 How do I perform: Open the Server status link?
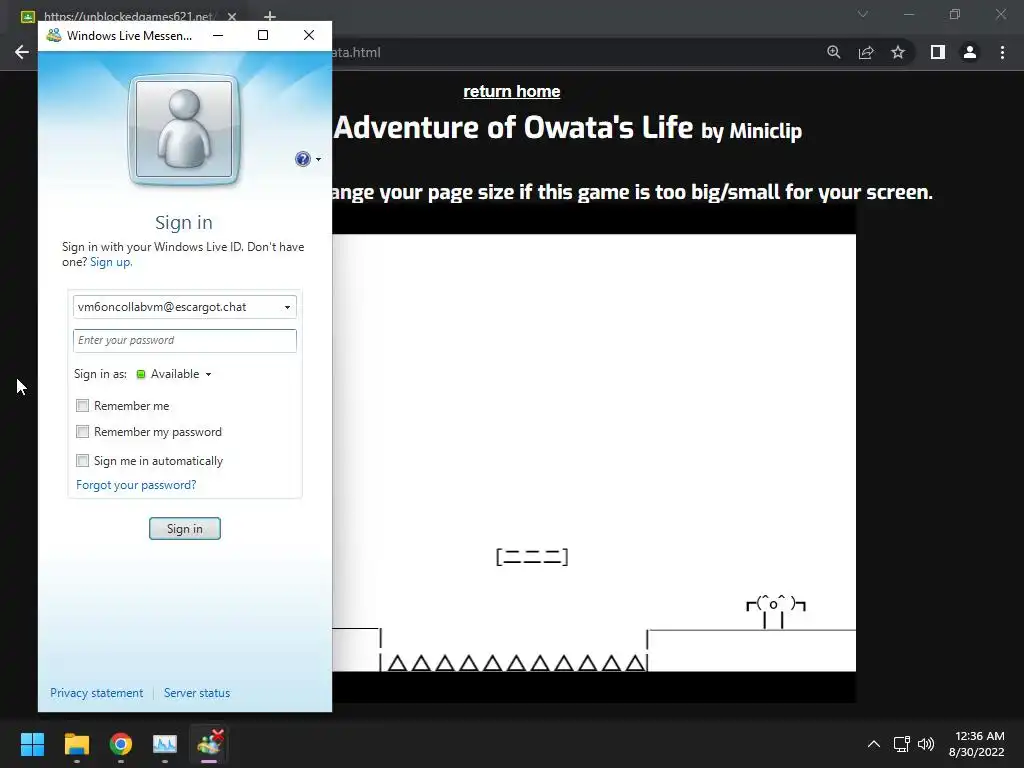coord(197,693)
